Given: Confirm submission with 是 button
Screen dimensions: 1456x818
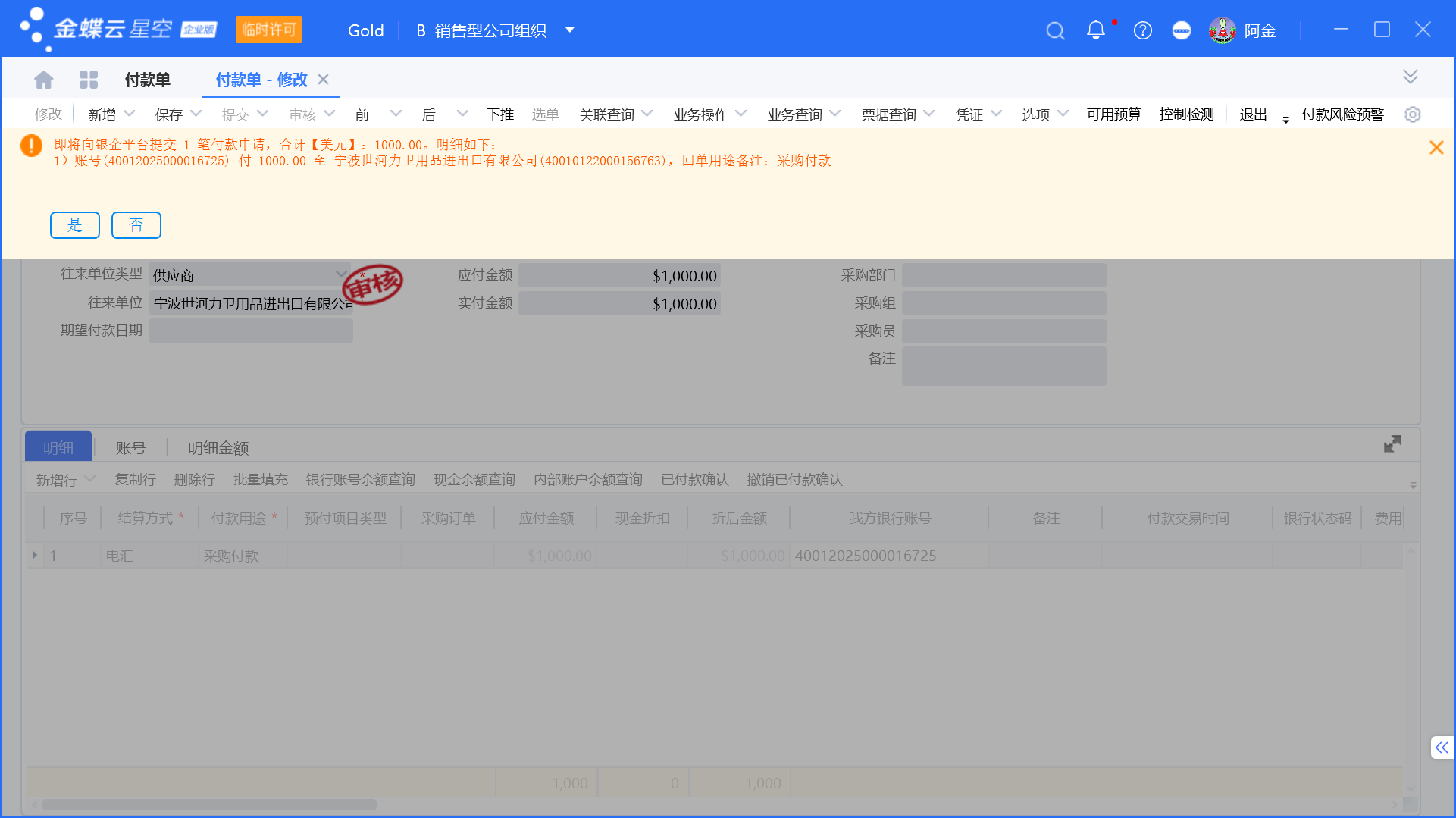Looking at the screenshot, I should coord(75,225).
